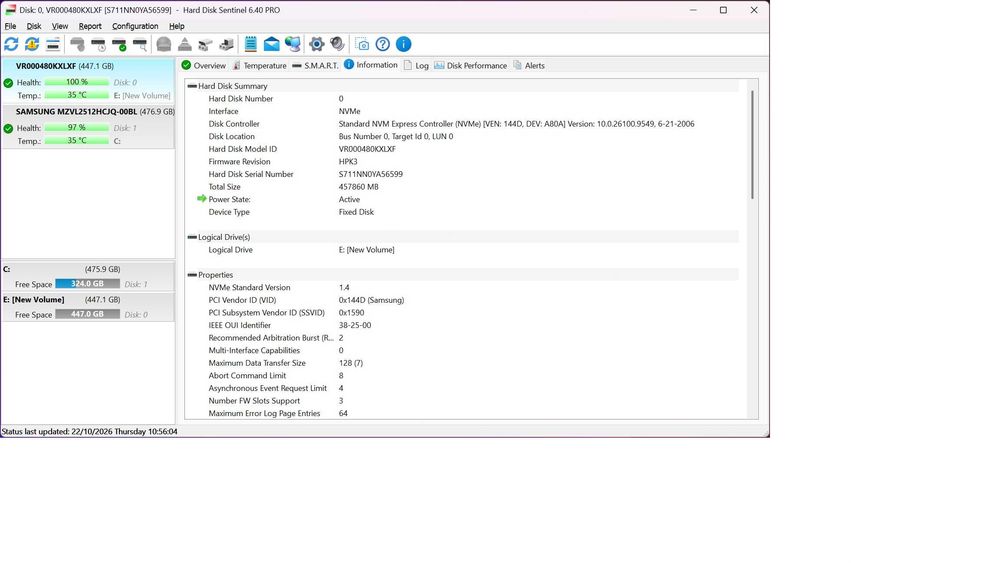The width and height of the screenshot is (1000, 563).
Task: Click the disk icon with magnifier
Action: (140, 44)
